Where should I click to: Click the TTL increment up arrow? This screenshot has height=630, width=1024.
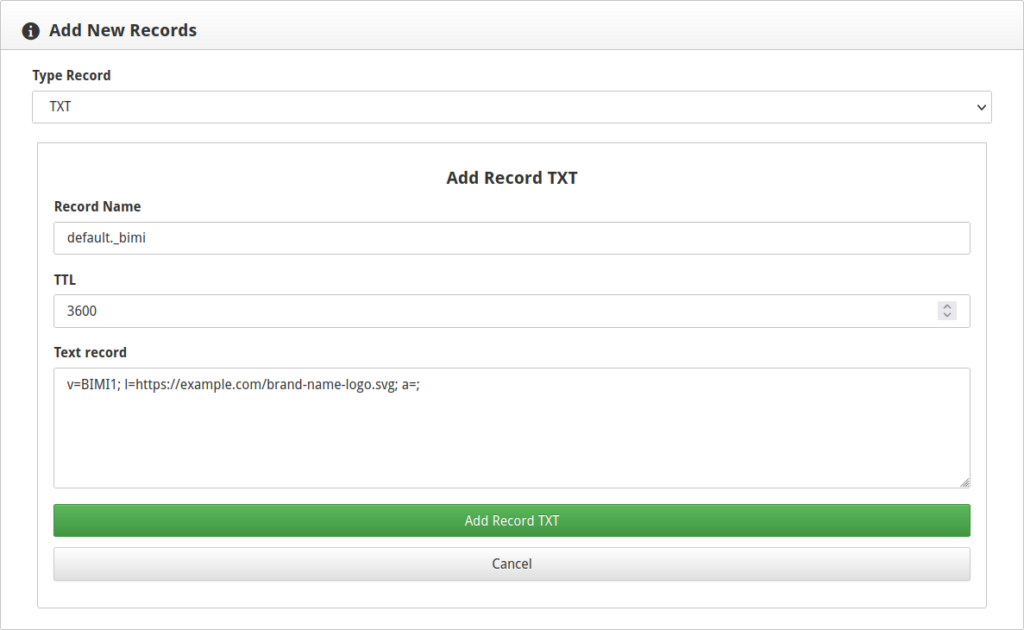947,306
